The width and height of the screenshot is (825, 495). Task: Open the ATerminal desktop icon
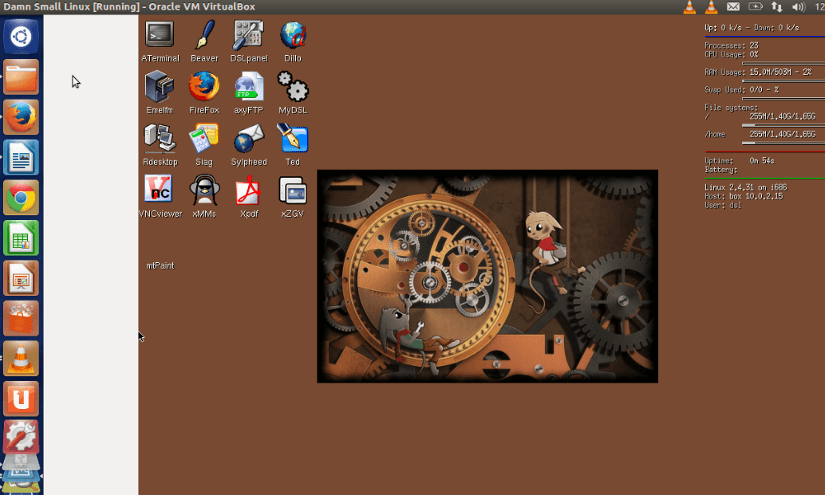pos(159,35)
